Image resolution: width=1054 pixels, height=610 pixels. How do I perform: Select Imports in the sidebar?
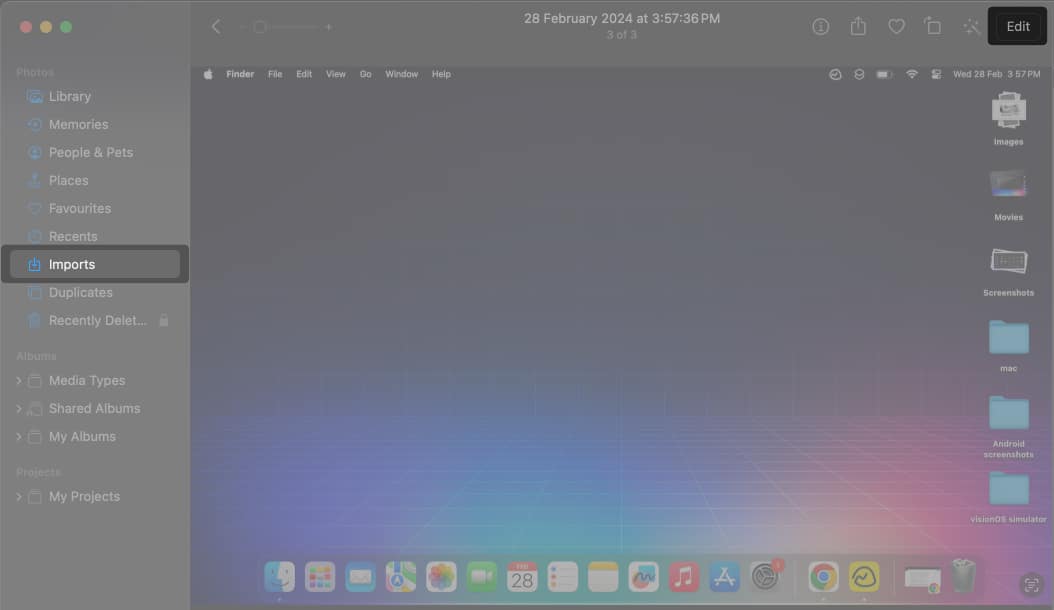pyautogui.click(x=95, y=264)
